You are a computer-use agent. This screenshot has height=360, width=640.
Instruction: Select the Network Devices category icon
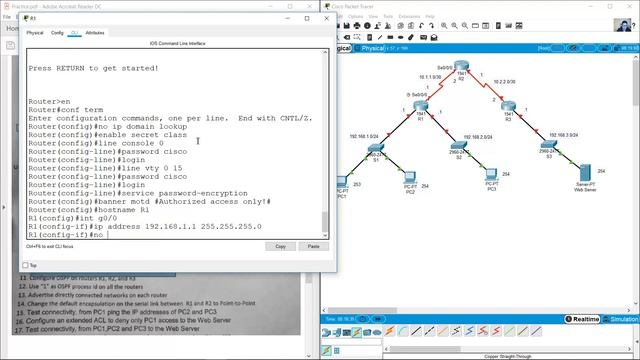[325, 333]
